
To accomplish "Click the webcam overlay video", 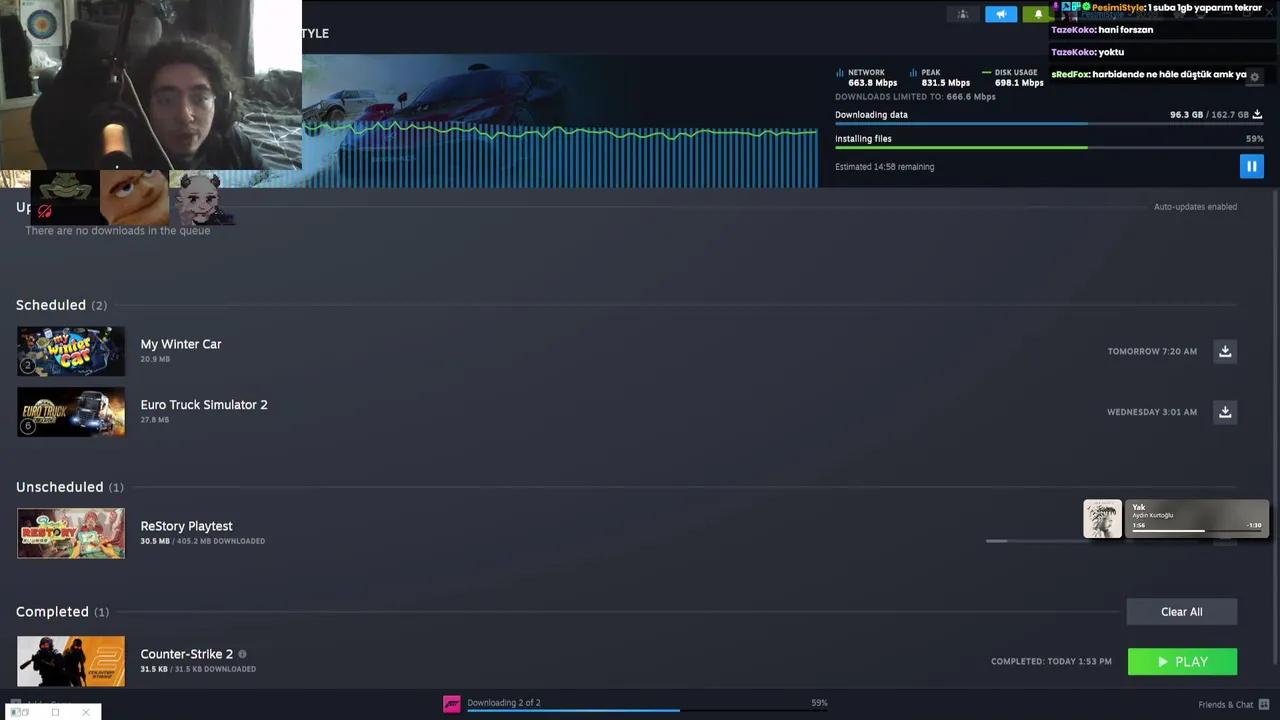I will point(150,85).
